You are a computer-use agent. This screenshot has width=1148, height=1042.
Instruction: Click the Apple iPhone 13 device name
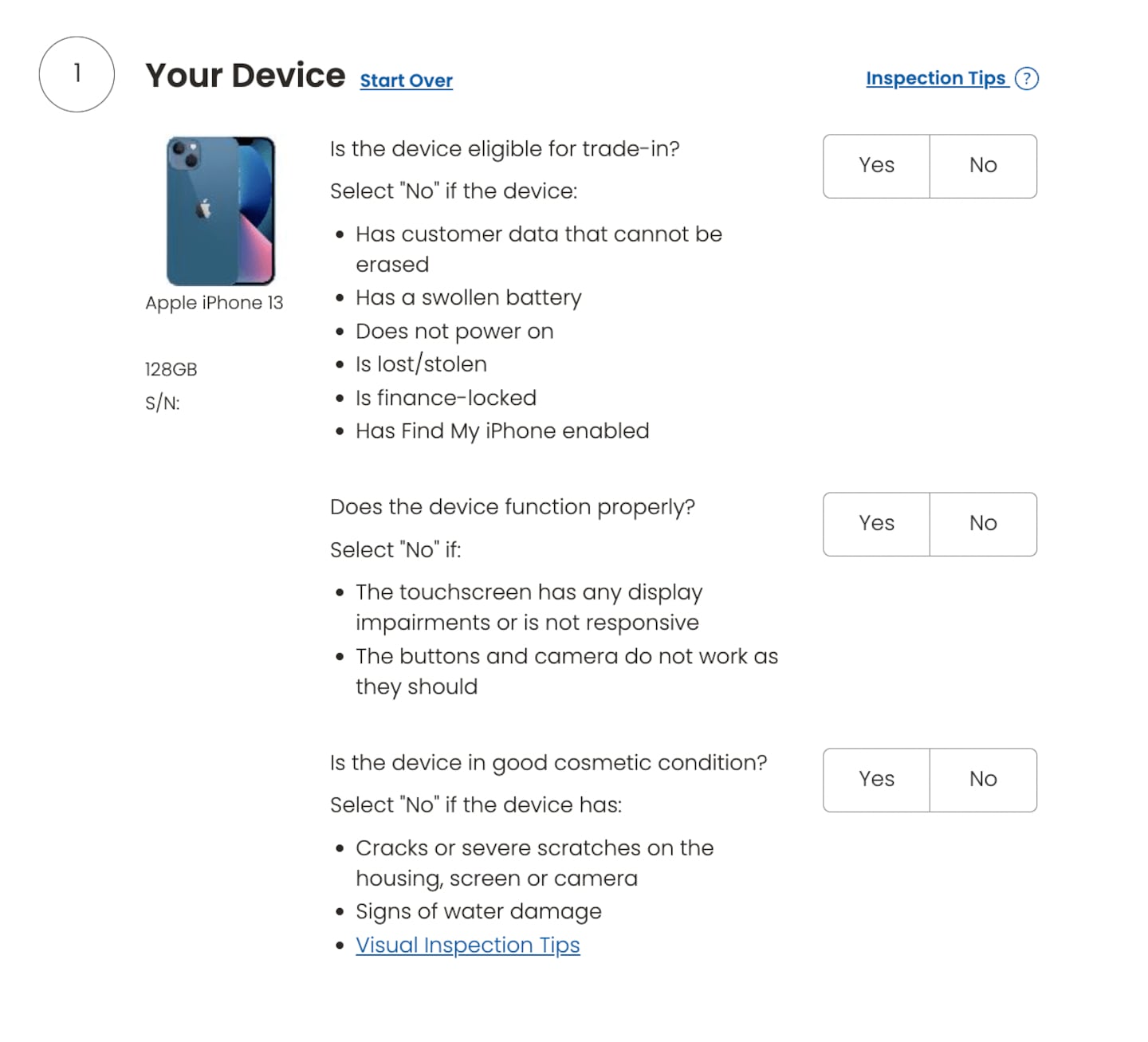[214, 303]
